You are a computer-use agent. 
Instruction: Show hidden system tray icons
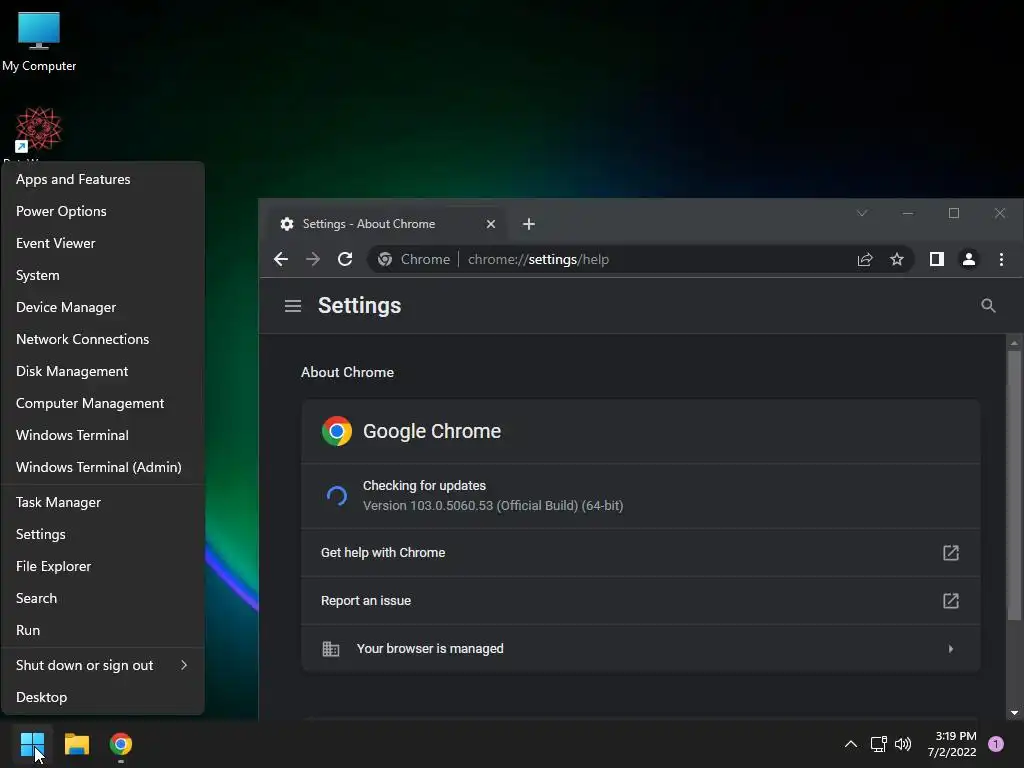[x=851, y=744]
